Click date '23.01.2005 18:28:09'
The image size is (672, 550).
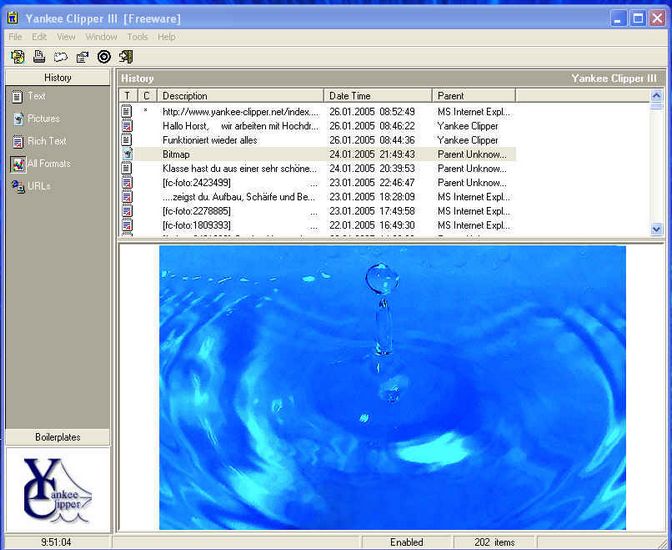(x=372, y=197)
